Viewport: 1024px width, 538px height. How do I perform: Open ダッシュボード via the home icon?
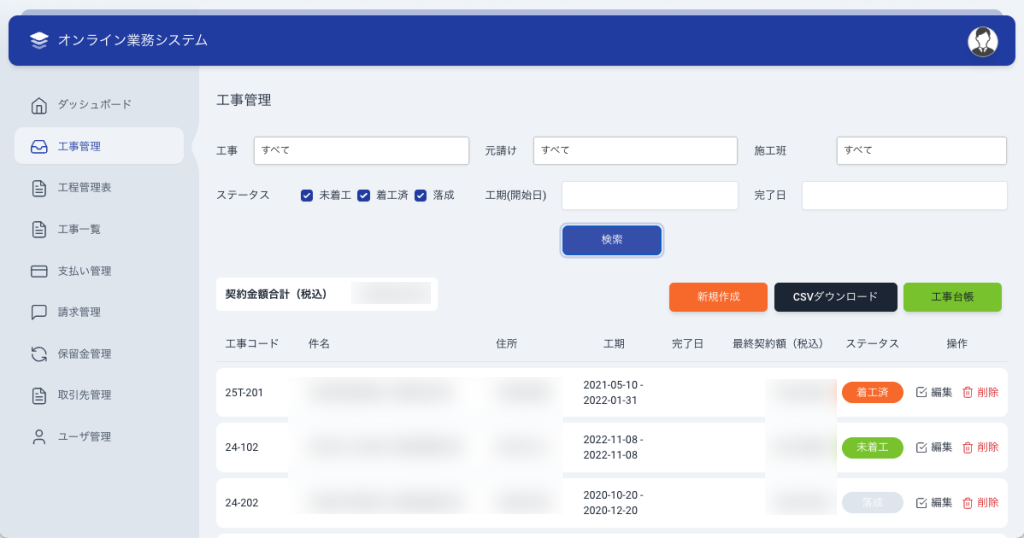[39, 105]
